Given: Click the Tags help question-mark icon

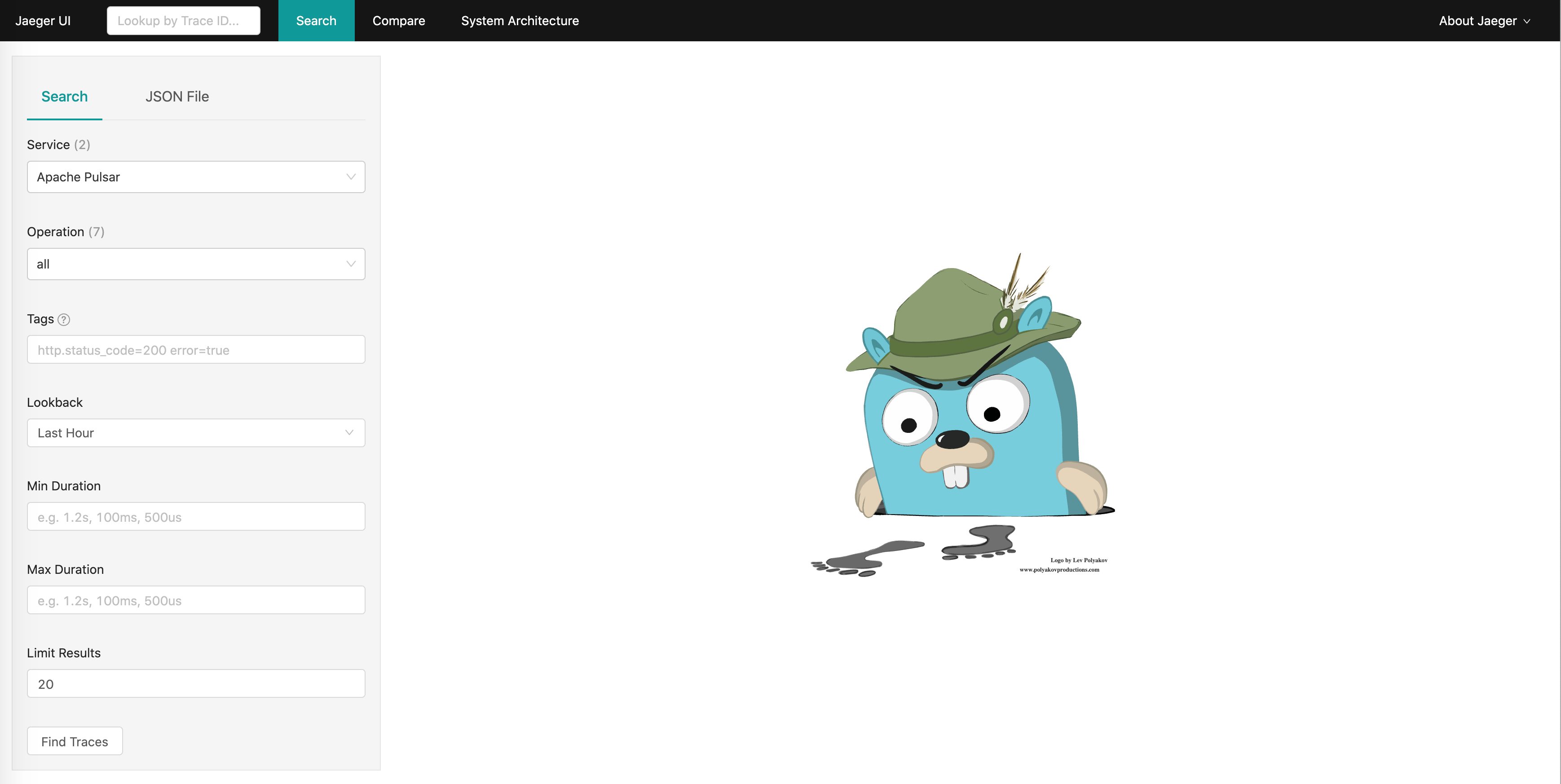Looking at the screenshot, I should coord(64,319).
